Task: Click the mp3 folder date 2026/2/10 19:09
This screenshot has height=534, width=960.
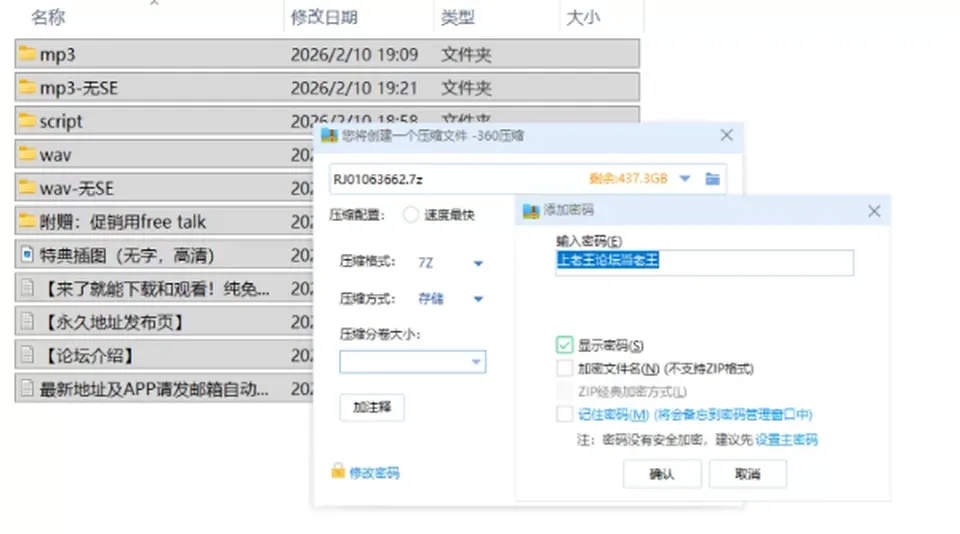Action: coord(354,55)
